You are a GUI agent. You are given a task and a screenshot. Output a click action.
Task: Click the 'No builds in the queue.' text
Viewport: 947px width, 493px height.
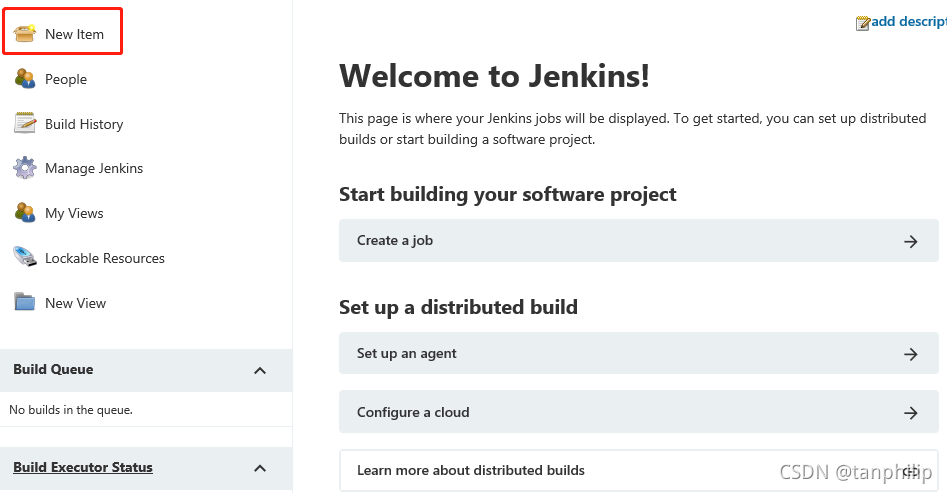pyautogui.click(x=71, y=410)
